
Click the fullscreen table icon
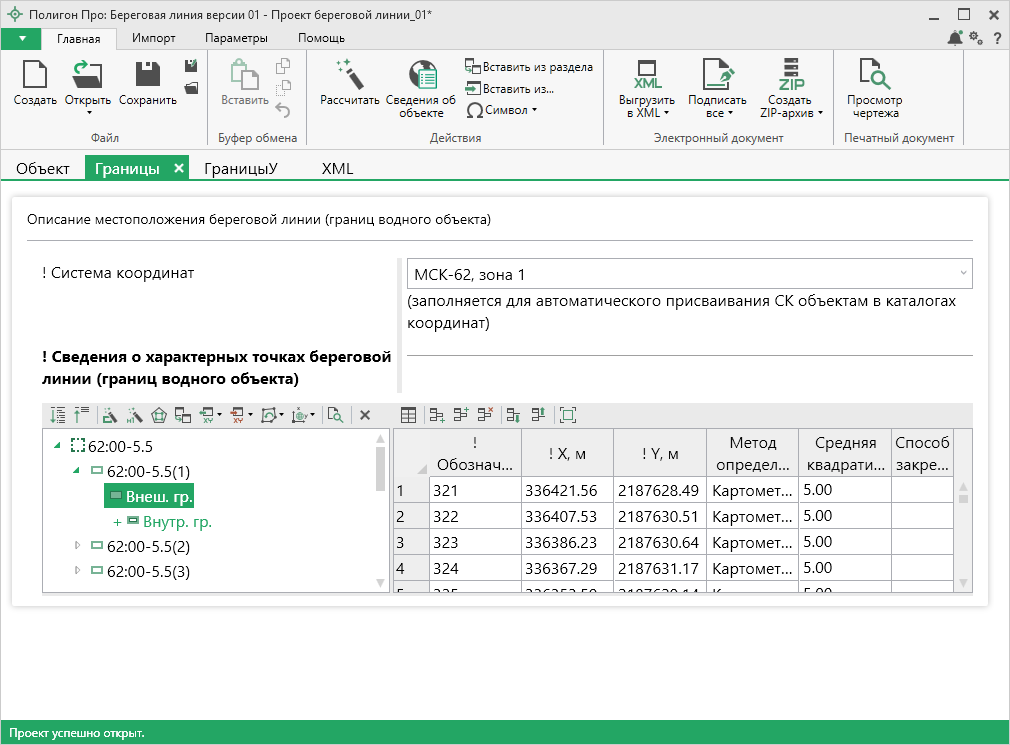[568, 415]
